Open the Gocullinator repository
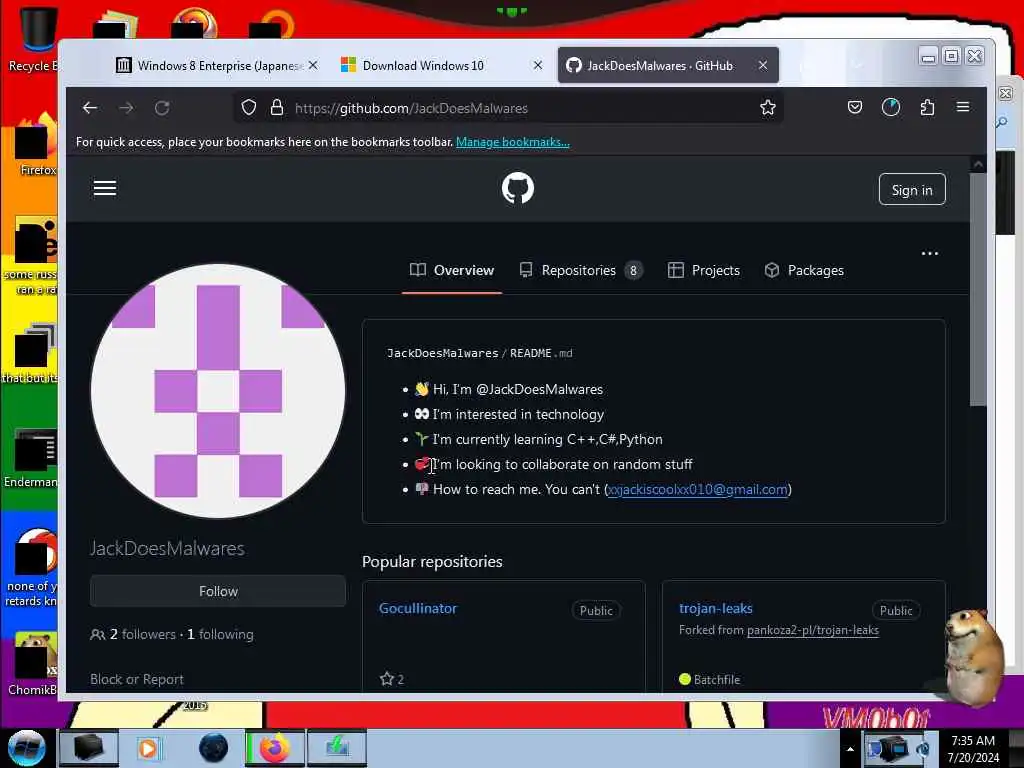This screenshot has width=1024, height=768. [x=418, y=608]
